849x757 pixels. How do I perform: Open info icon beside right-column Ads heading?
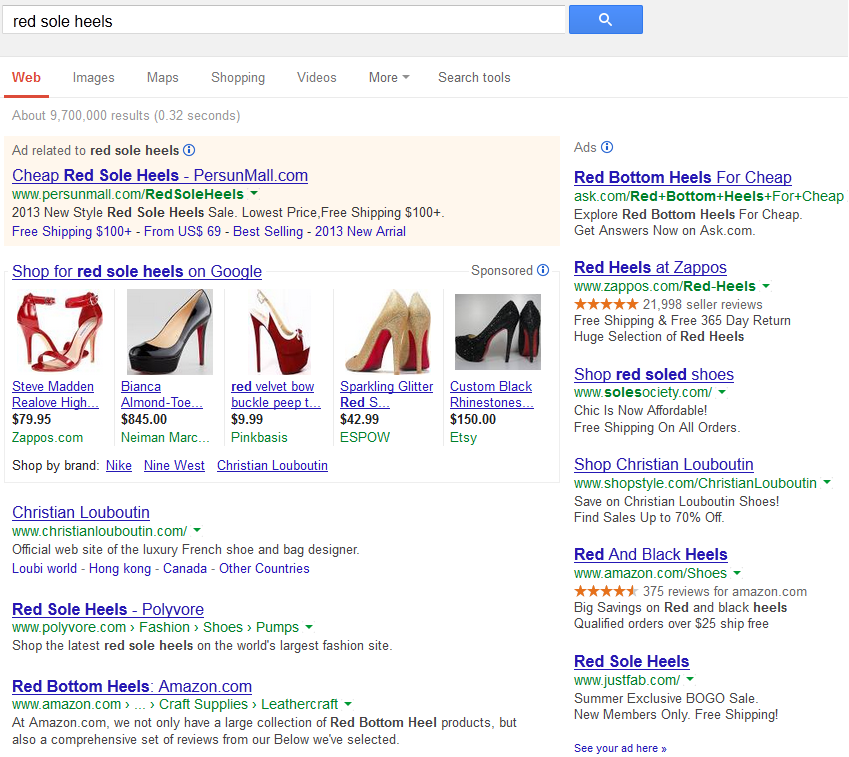pyautogui.click(x=607, y=147)
